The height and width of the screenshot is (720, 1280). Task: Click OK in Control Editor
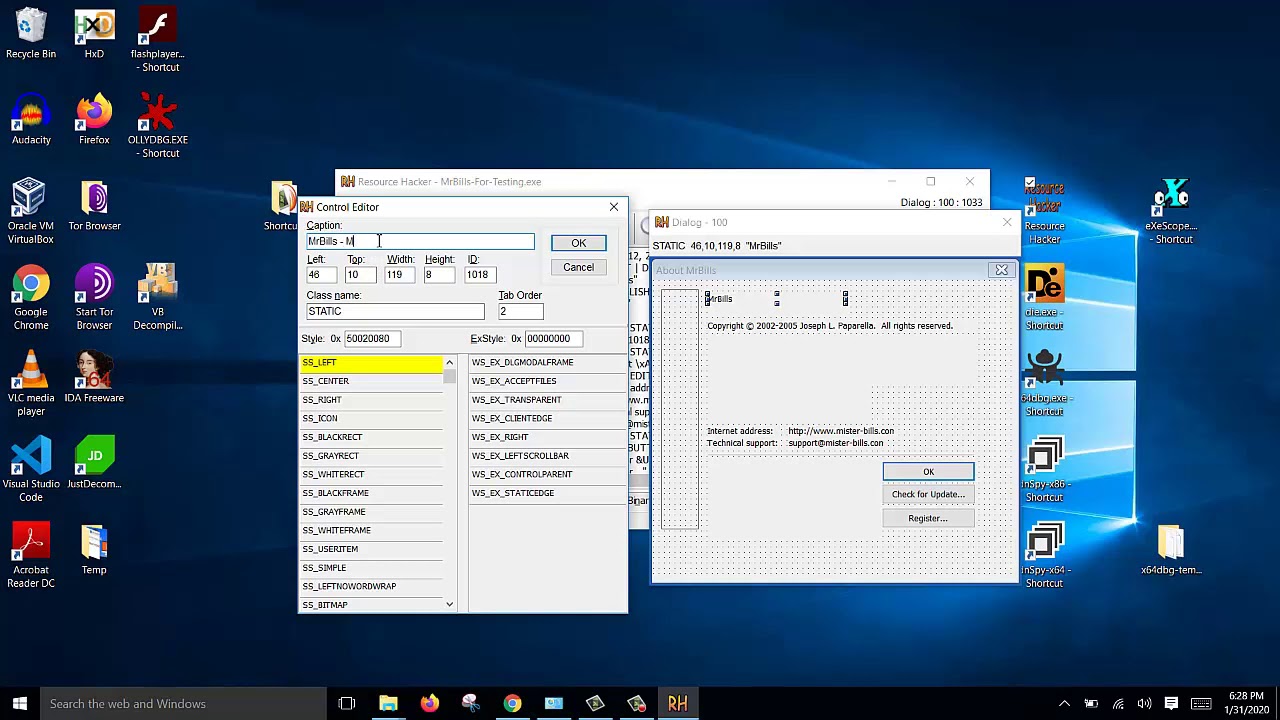point(578,243)
